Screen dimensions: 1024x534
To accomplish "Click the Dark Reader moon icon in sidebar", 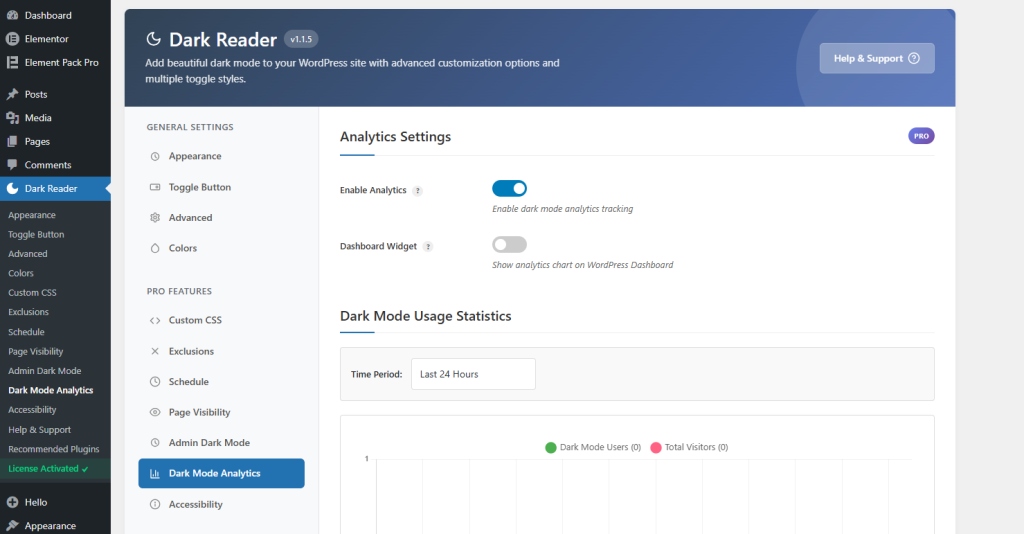I will pyautogui.click(x=12, y=189).
